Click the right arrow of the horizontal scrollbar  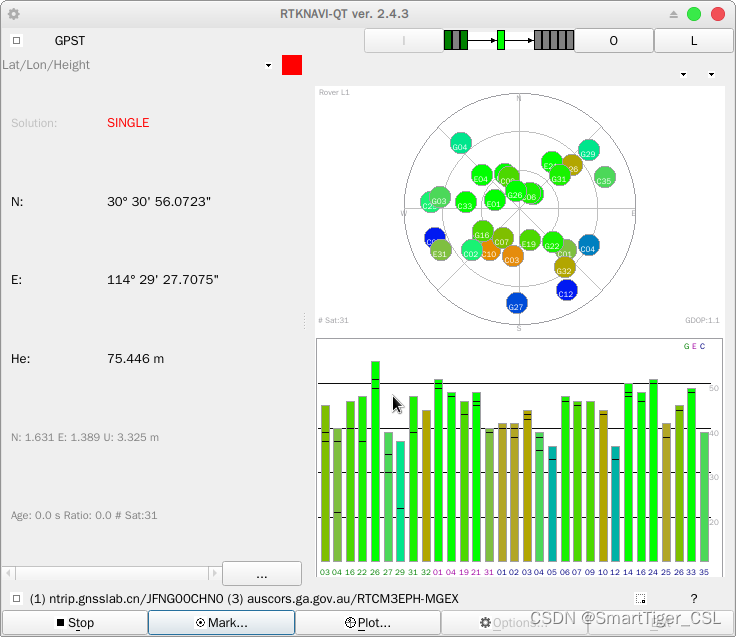coord(214,573)
